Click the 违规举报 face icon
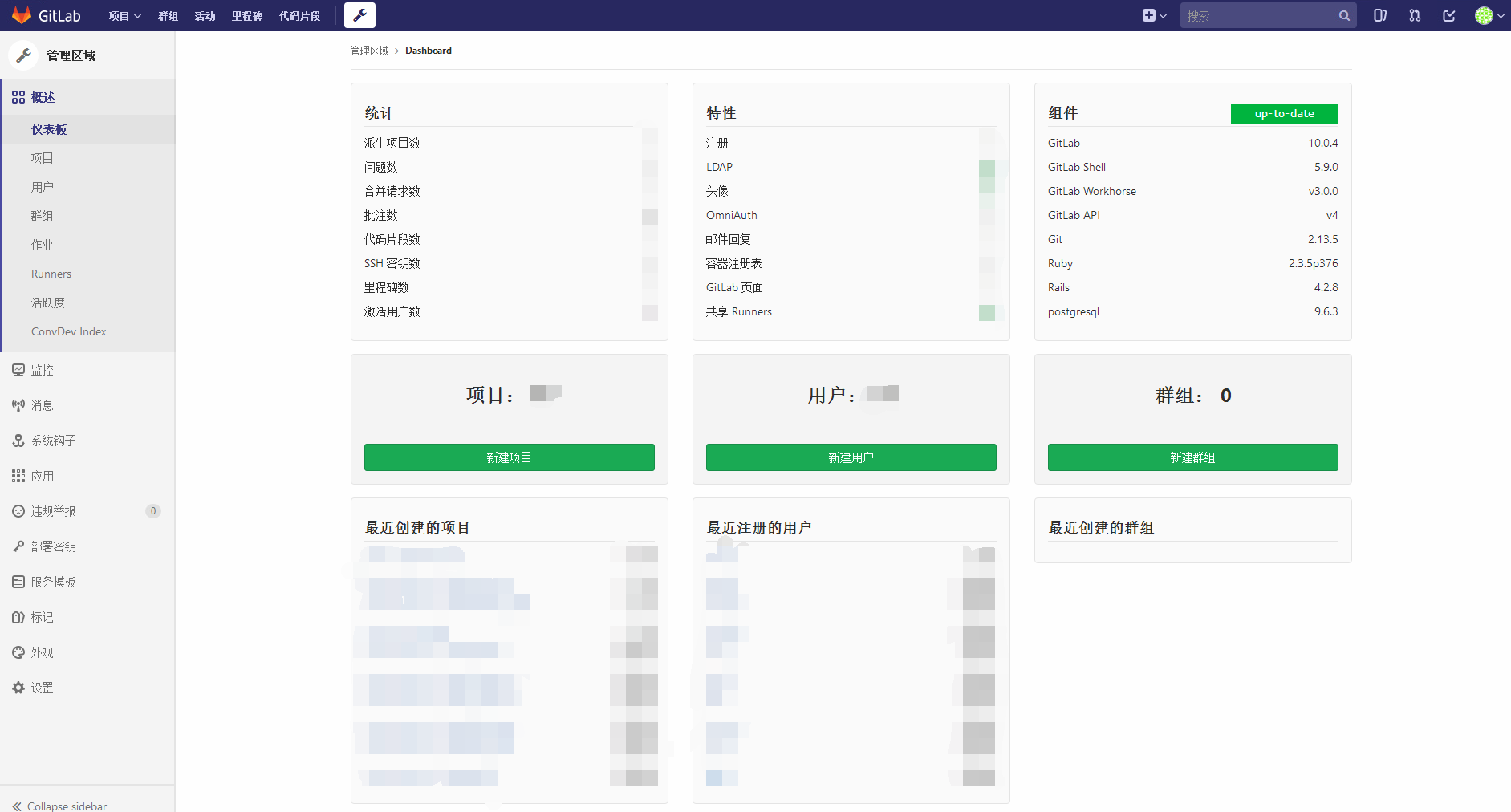Screen dimensions: 1511x812 (x=18, y=511)
